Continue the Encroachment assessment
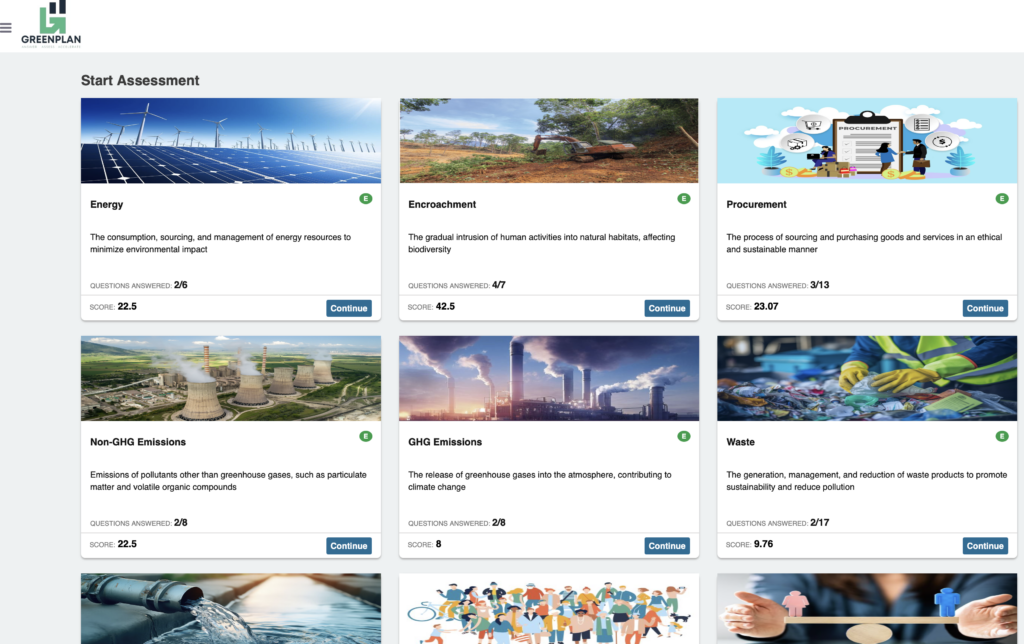1024x644 pixels. click(x=667, y=308)
